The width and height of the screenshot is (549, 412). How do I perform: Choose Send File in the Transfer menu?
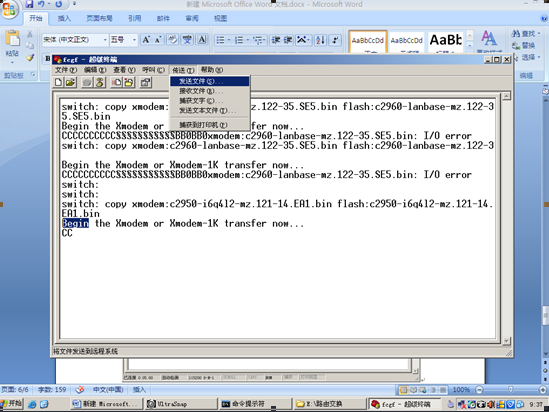point(209,81)
